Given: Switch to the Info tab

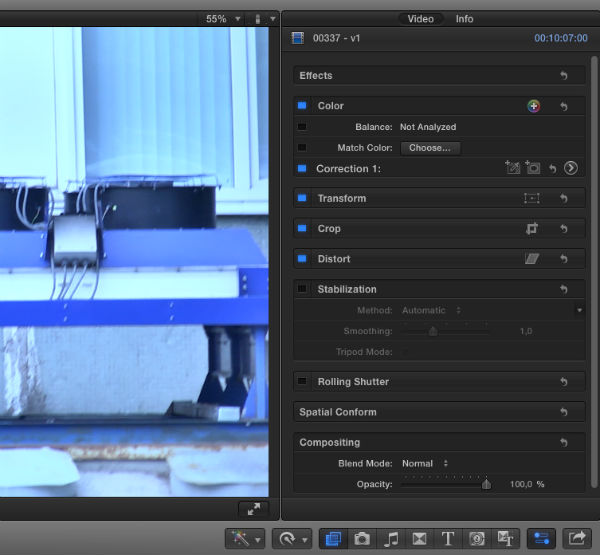Looking at the screenshot, I should tap(465, 19).
